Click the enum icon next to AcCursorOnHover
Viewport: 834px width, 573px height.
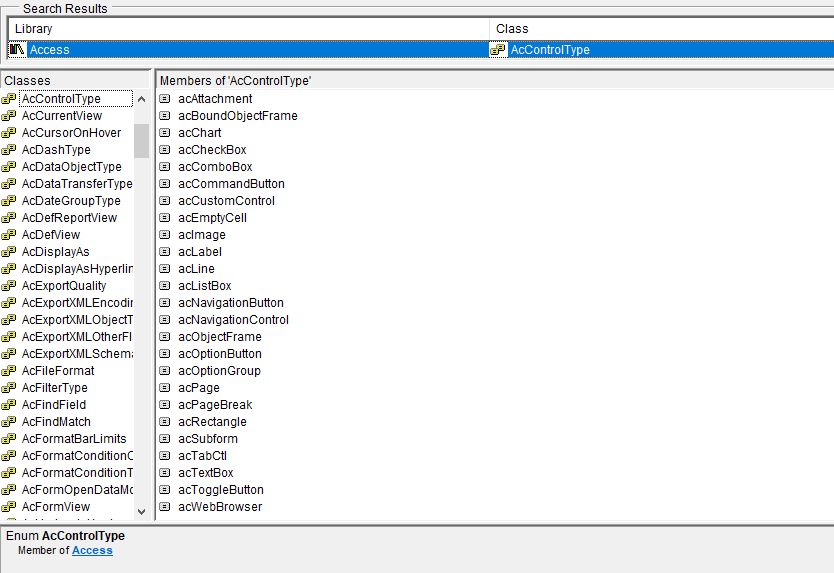9,132
